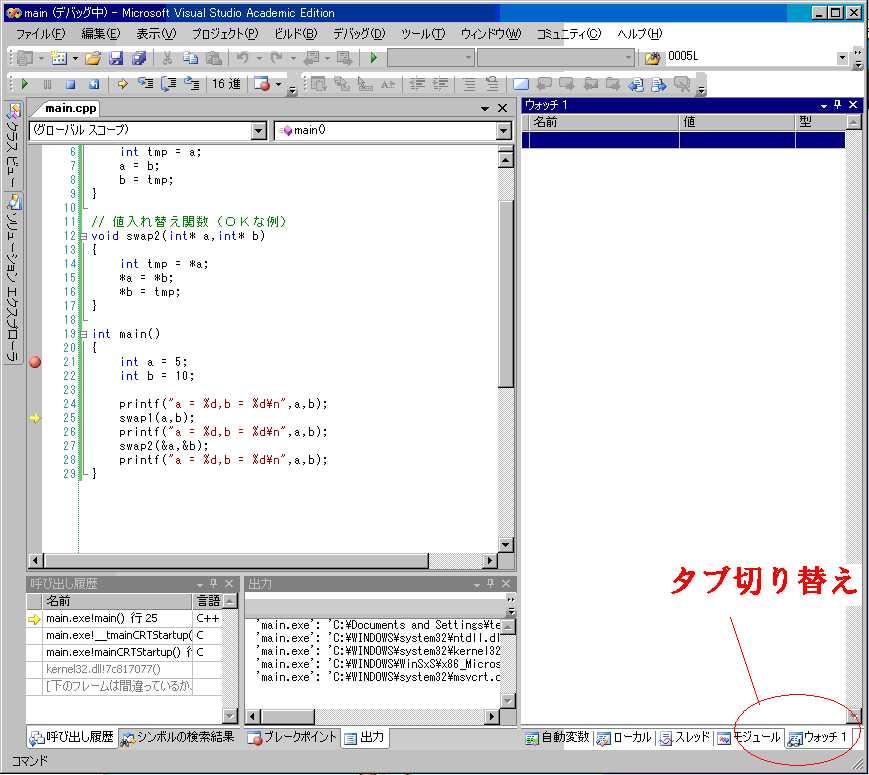Open the Solution Explorer side tab
This screenshot has width=869, height=775.
(13, 279)
